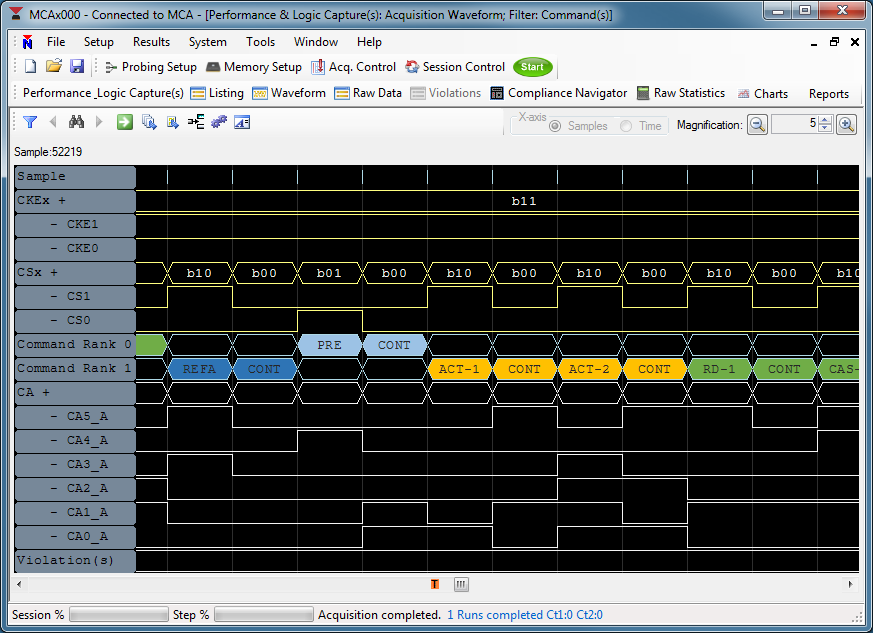The height and width of the screenshot is (633, 873).
Task: Open Probing Setup
Action: pyautogui.click(x=151, y=67)
